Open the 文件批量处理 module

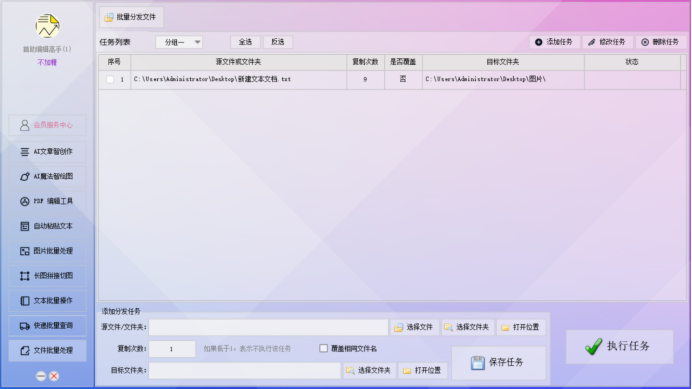point(47,350)
